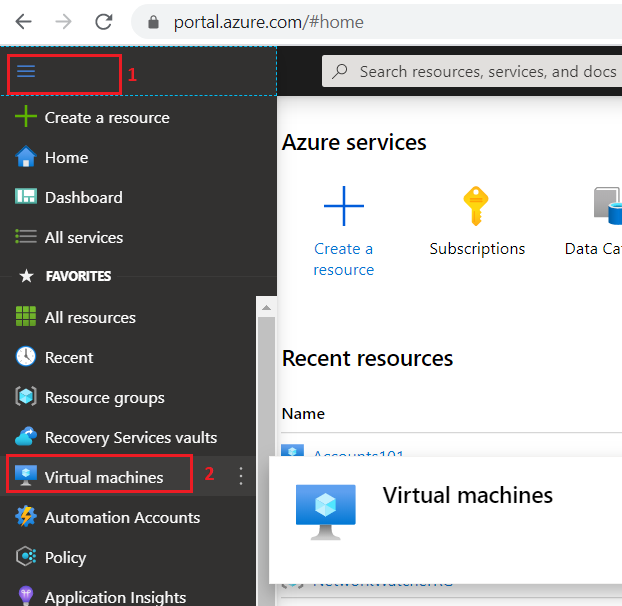Click the Recent clock icon

point(26,356)
